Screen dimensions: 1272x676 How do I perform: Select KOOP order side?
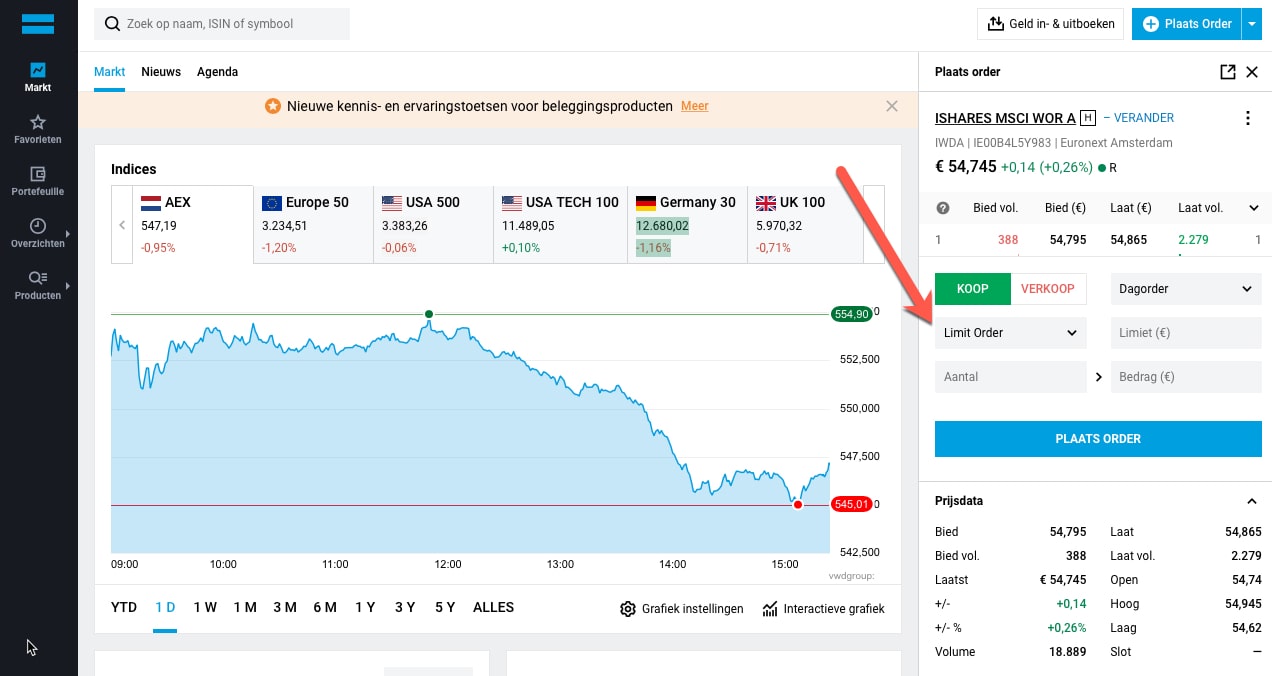point(972,289)
